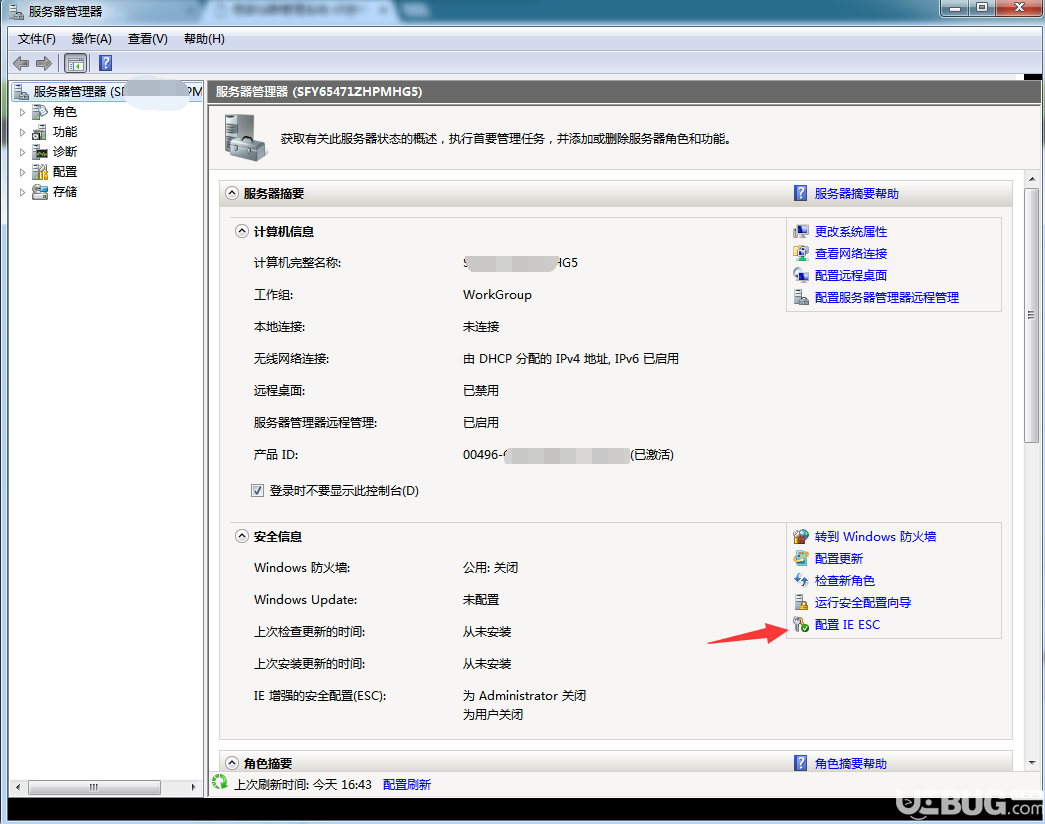Screen dimensions: 1045x824
Task: Collapse the 服务器摘要 section
Action: pyautogui.click(x=231, y=193)
